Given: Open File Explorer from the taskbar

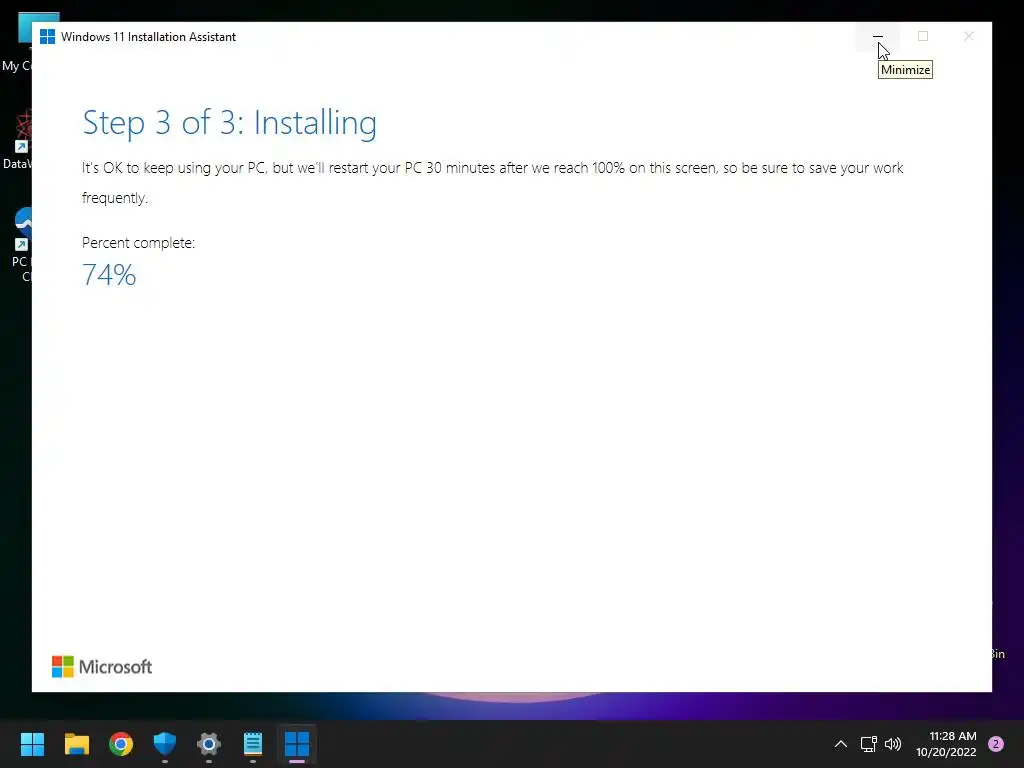Looking at the screenshot, I should pos(76,743).
